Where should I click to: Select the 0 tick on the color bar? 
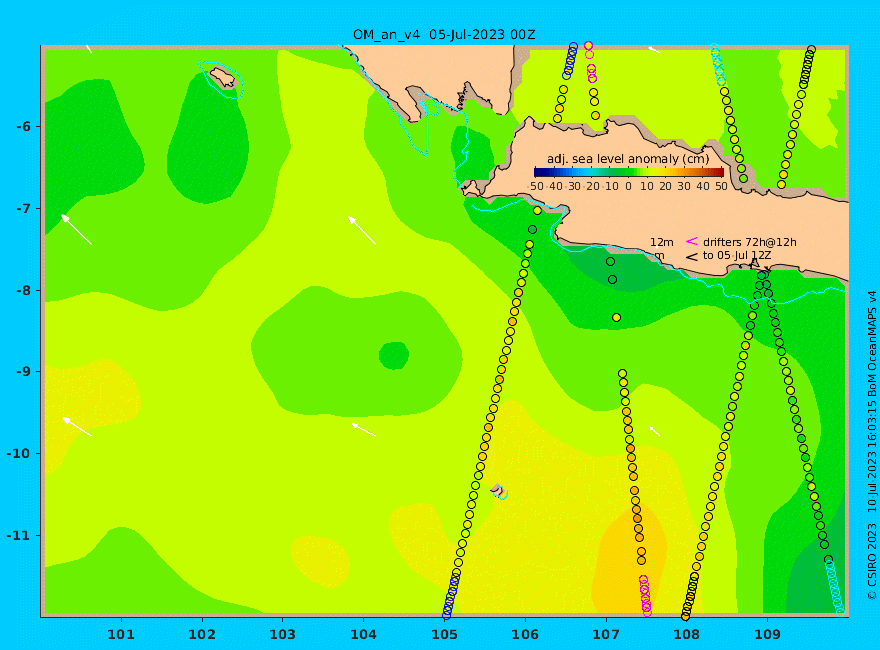pos(628,186)
